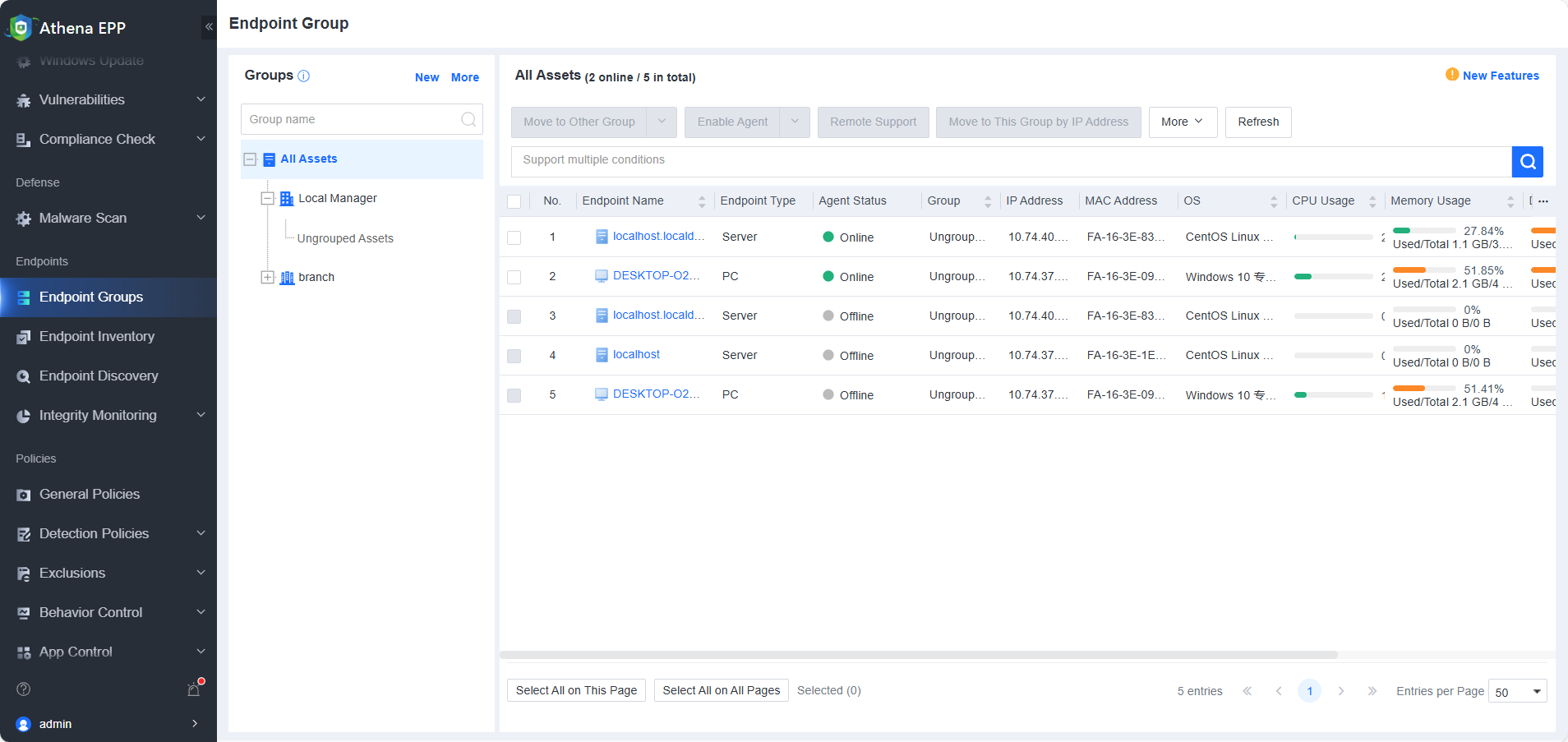
Task: Click the General Policies icon
Action: coord(24,495)
